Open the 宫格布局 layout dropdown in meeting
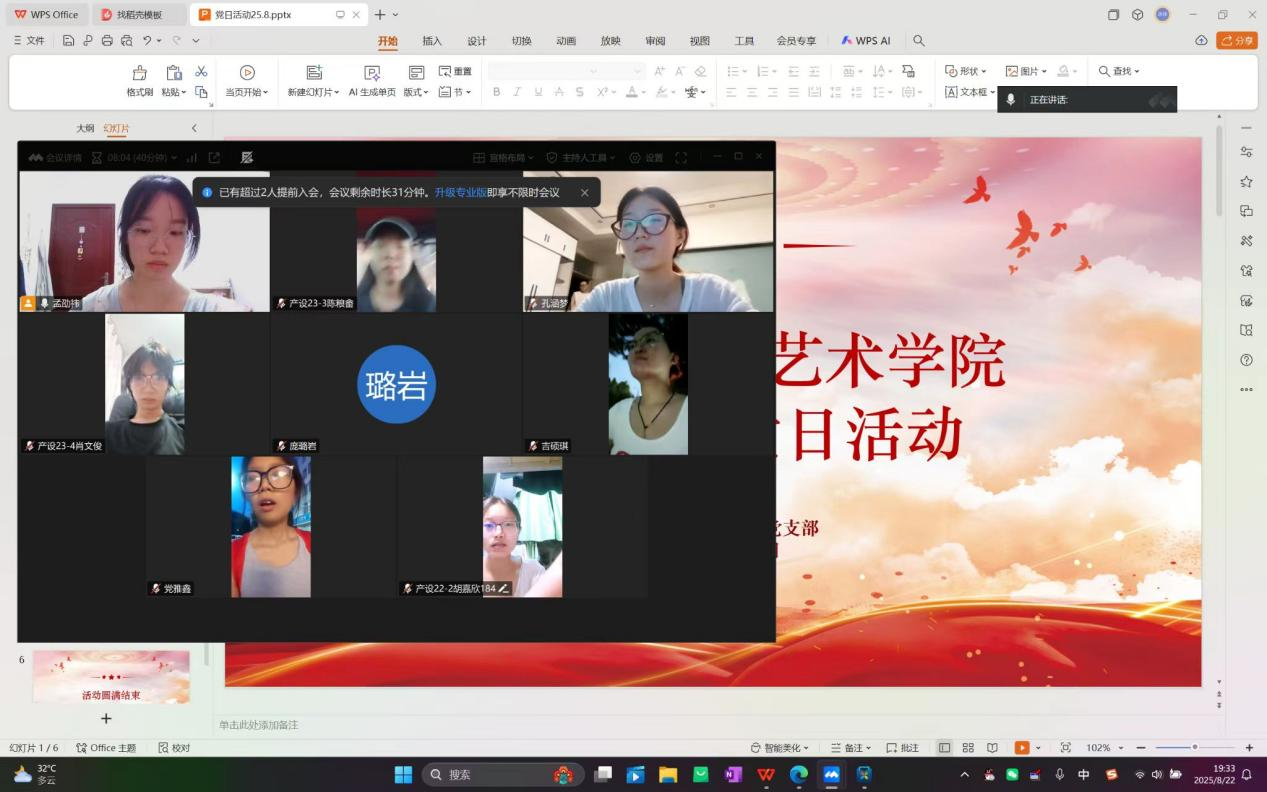Image resolution: width=1267 pixels, height=792 pixels. 503,158
